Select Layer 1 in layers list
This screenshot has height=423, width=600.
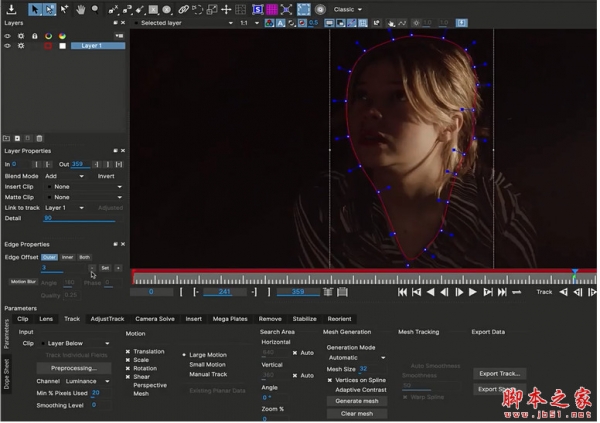[x=98, y=46]
